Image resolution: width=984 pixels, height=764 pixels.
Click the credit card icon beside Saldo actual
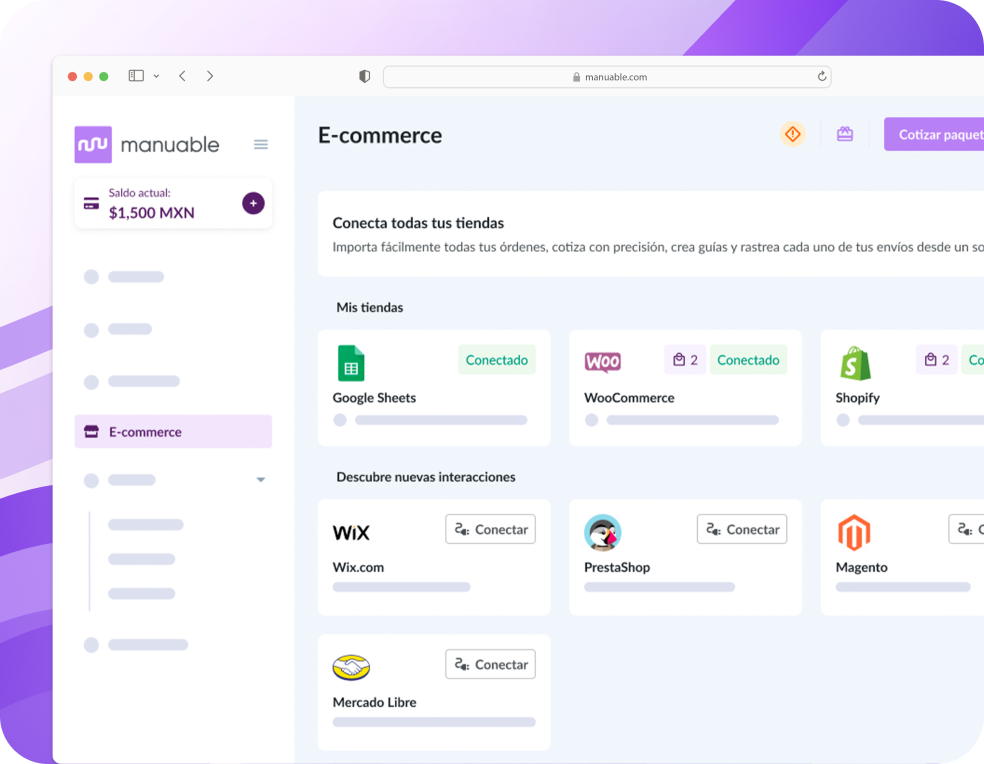[92, 203]
